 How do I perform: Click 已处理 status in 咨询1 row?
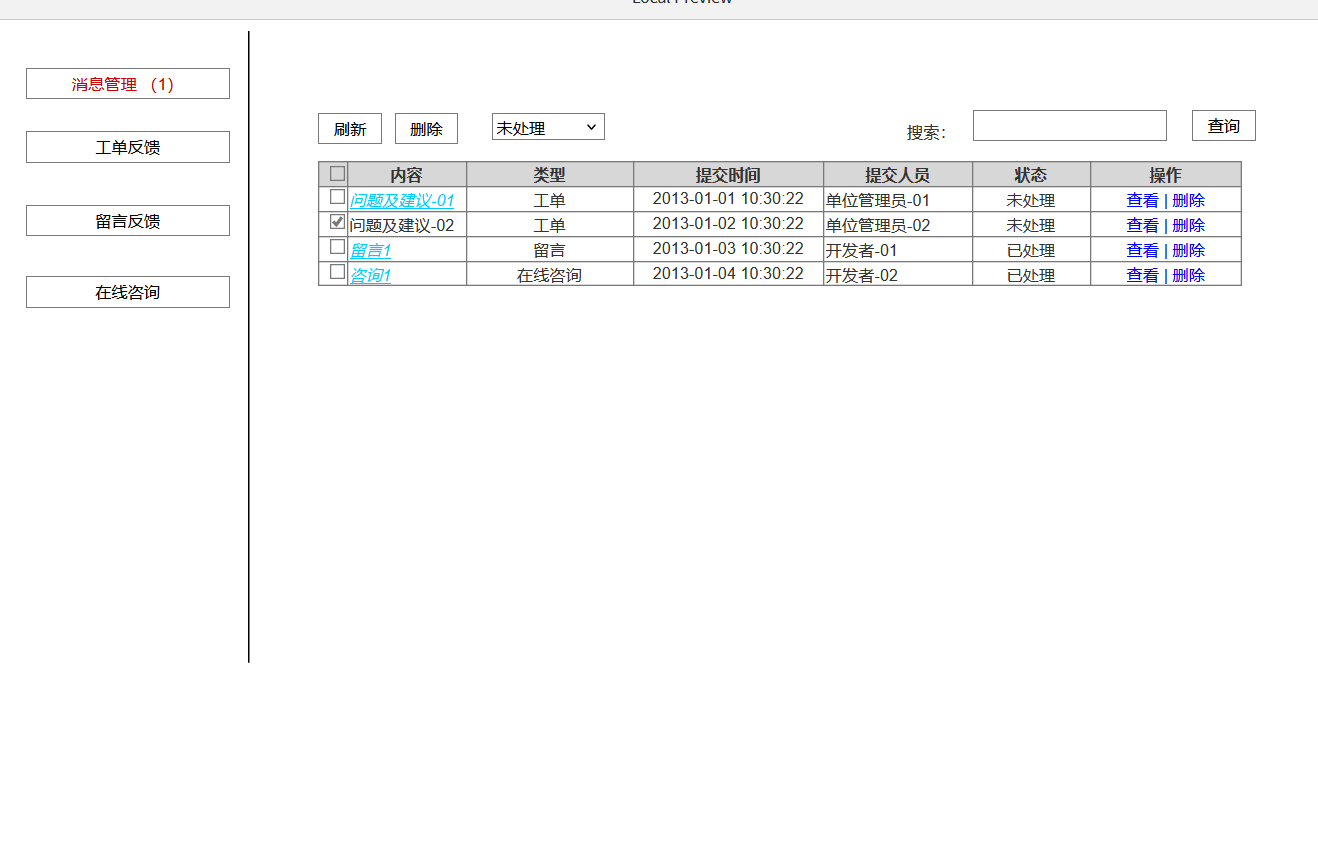[x=1031, y=275]
